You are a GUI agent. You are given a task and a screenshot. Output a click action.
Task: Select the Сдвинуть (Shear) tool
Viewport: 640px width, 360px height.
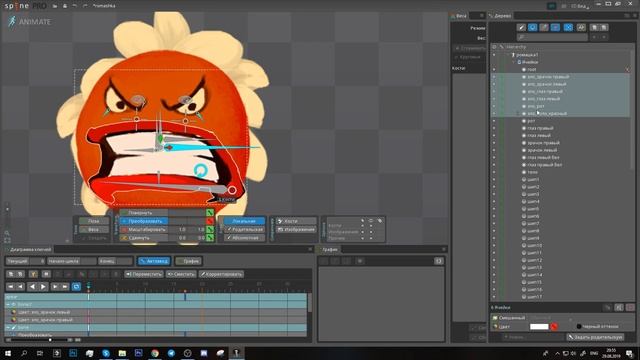[144, 238]
